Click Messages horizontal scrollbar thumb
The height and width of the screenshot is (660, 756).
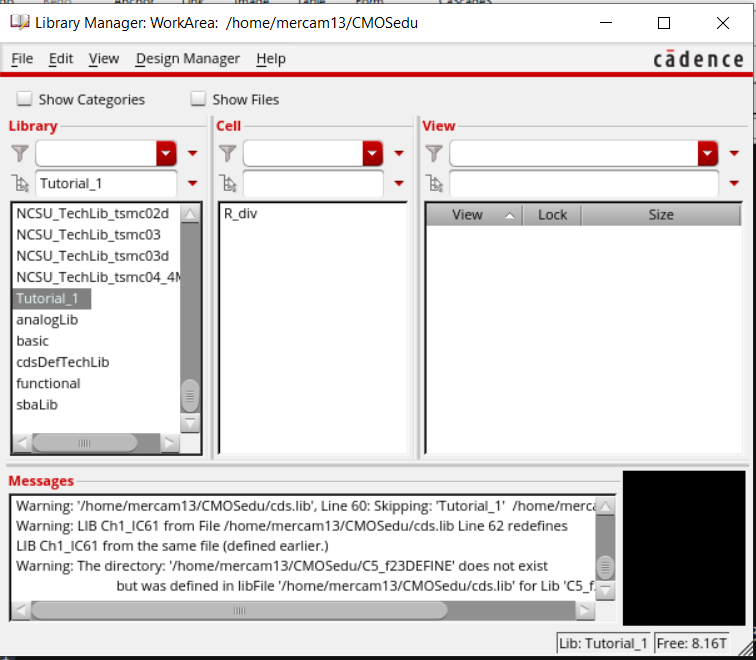point(239,610)
